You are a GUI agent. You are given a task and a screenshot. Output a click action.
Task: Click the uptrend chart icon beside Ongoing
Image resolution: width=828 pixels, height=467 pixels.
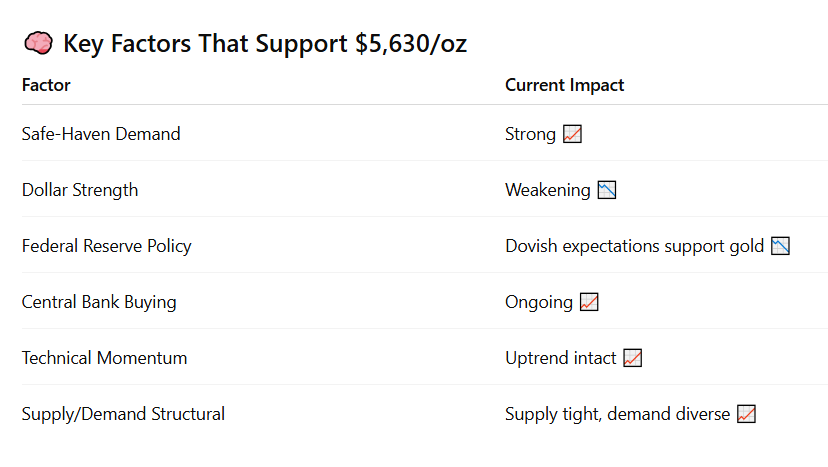pos(589,302)
